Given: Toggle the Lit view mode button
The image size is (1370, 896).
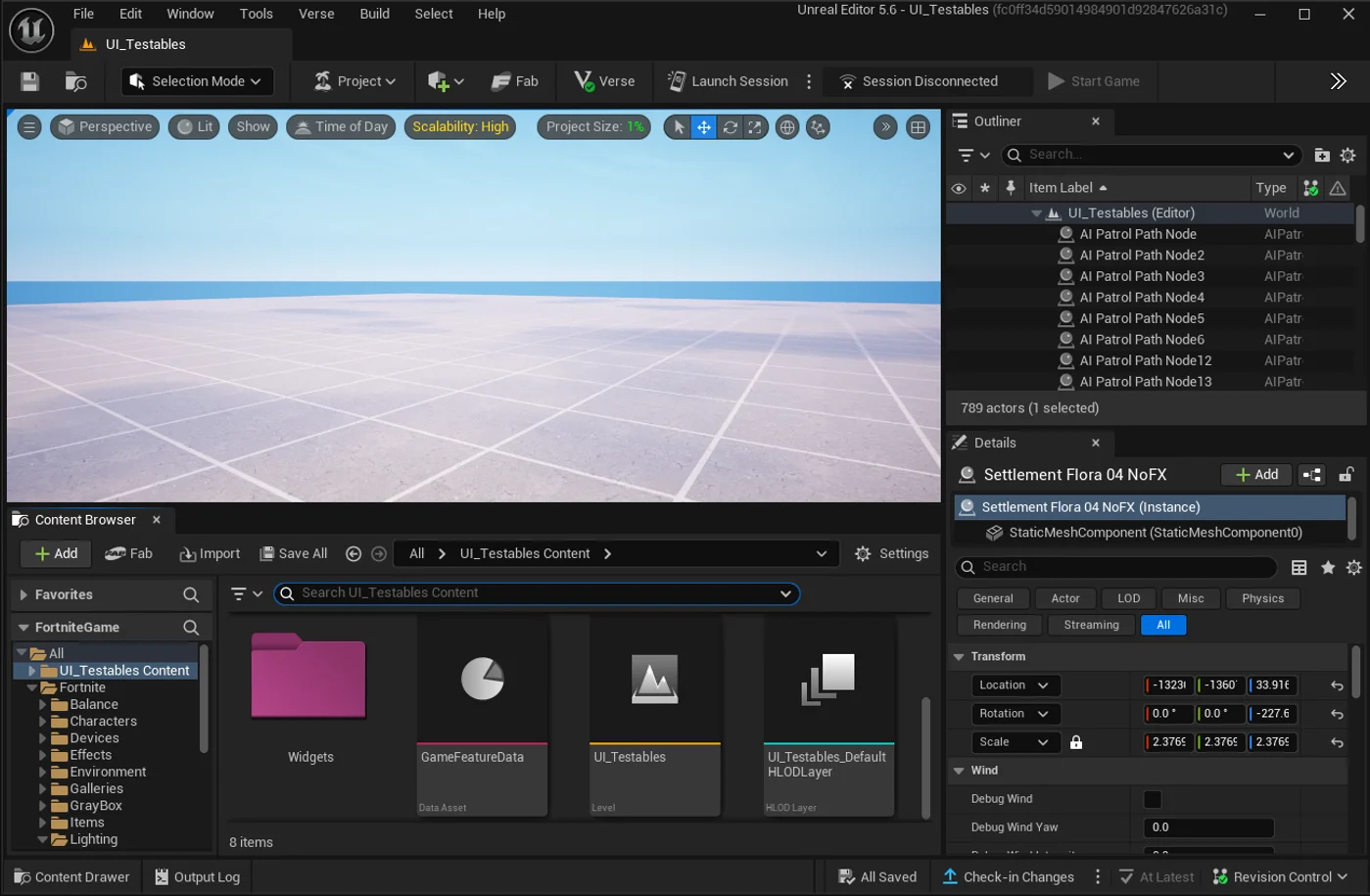Looking at the screenshot, I should pyautogui.click(x=194, y=127).
